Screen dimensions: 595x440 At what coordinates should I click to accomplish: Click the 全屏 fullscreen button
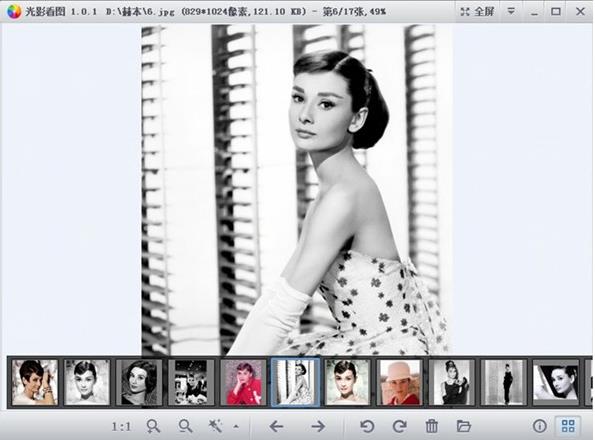[478, 11]
